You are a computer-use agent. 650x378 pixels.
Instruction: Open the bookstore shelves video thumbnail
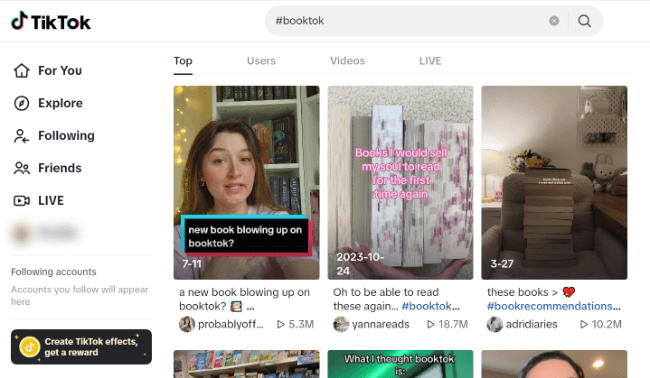click(247, 364)
